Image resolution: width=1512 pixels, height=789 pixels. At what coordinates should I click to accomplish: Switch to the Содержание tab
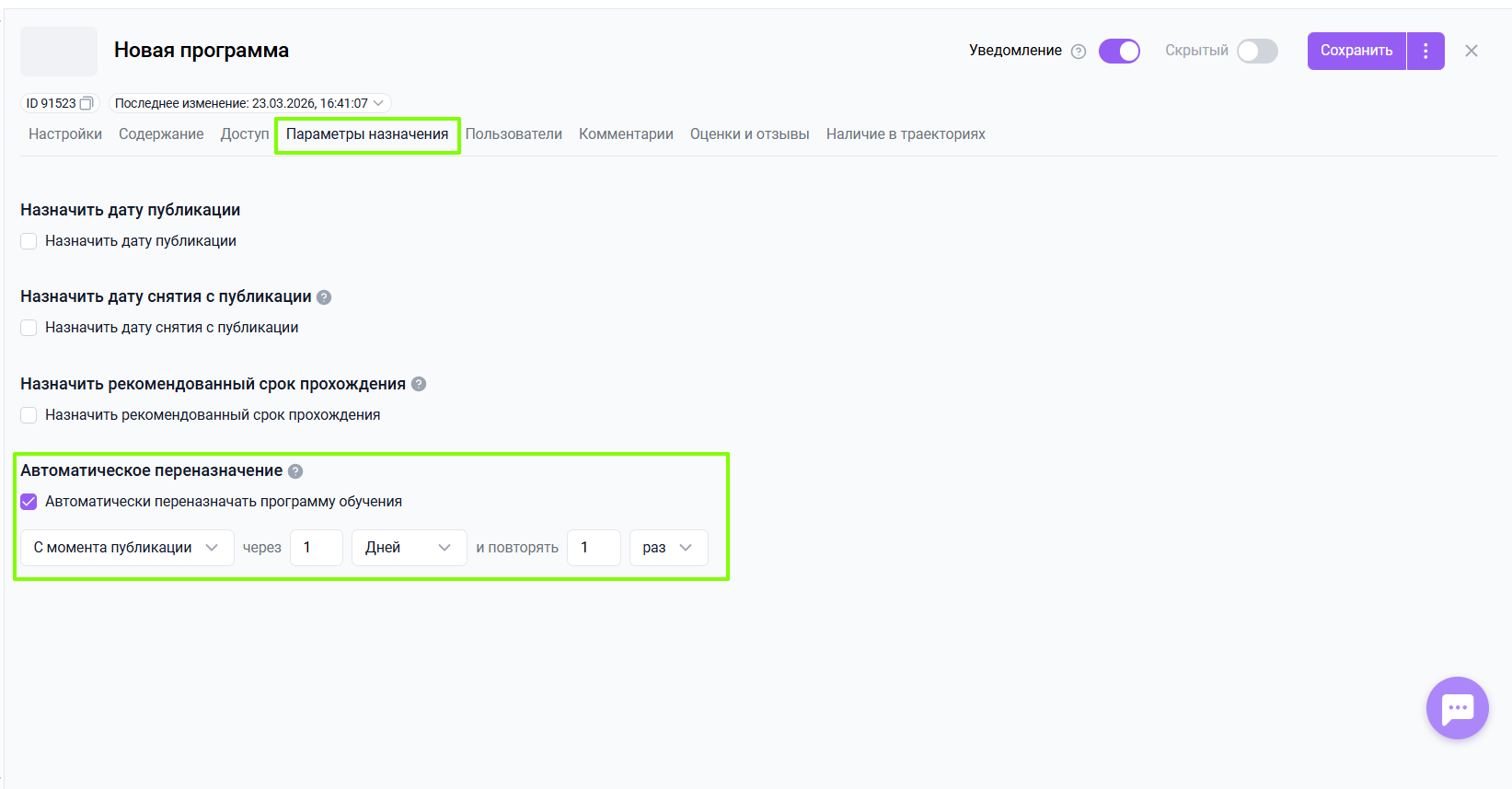[x=161, y=134]
